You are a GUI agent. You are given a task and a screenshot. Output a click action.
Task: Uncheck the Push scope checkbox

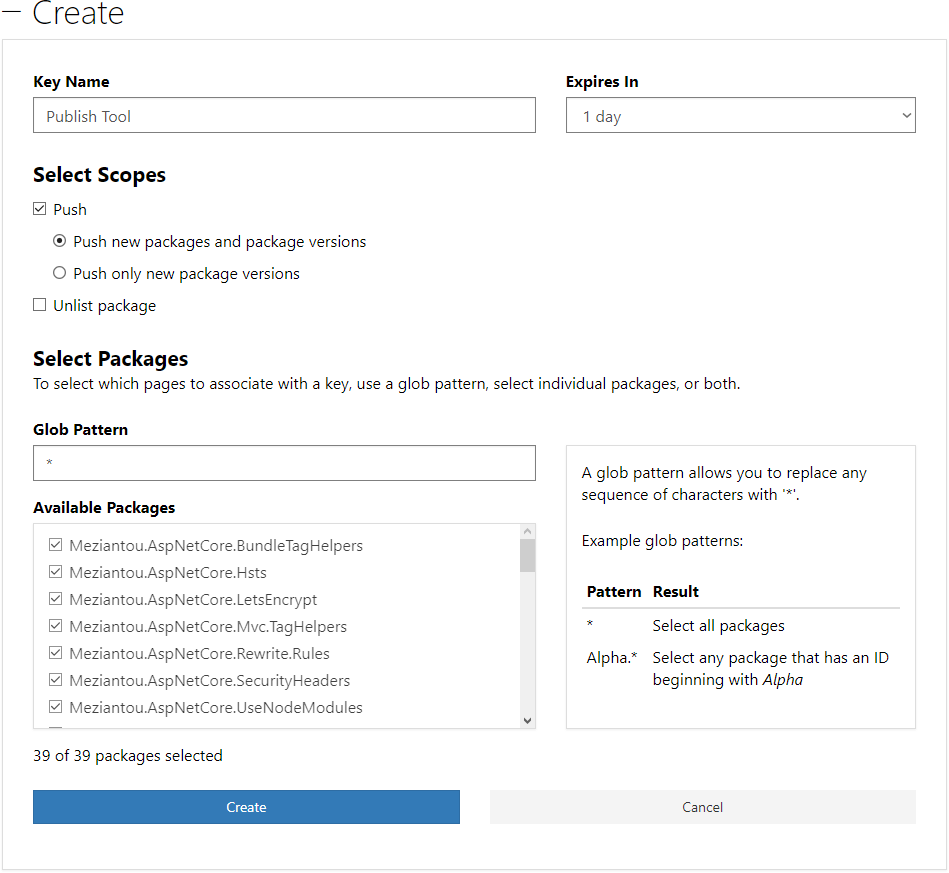click(x=40, y=209)
